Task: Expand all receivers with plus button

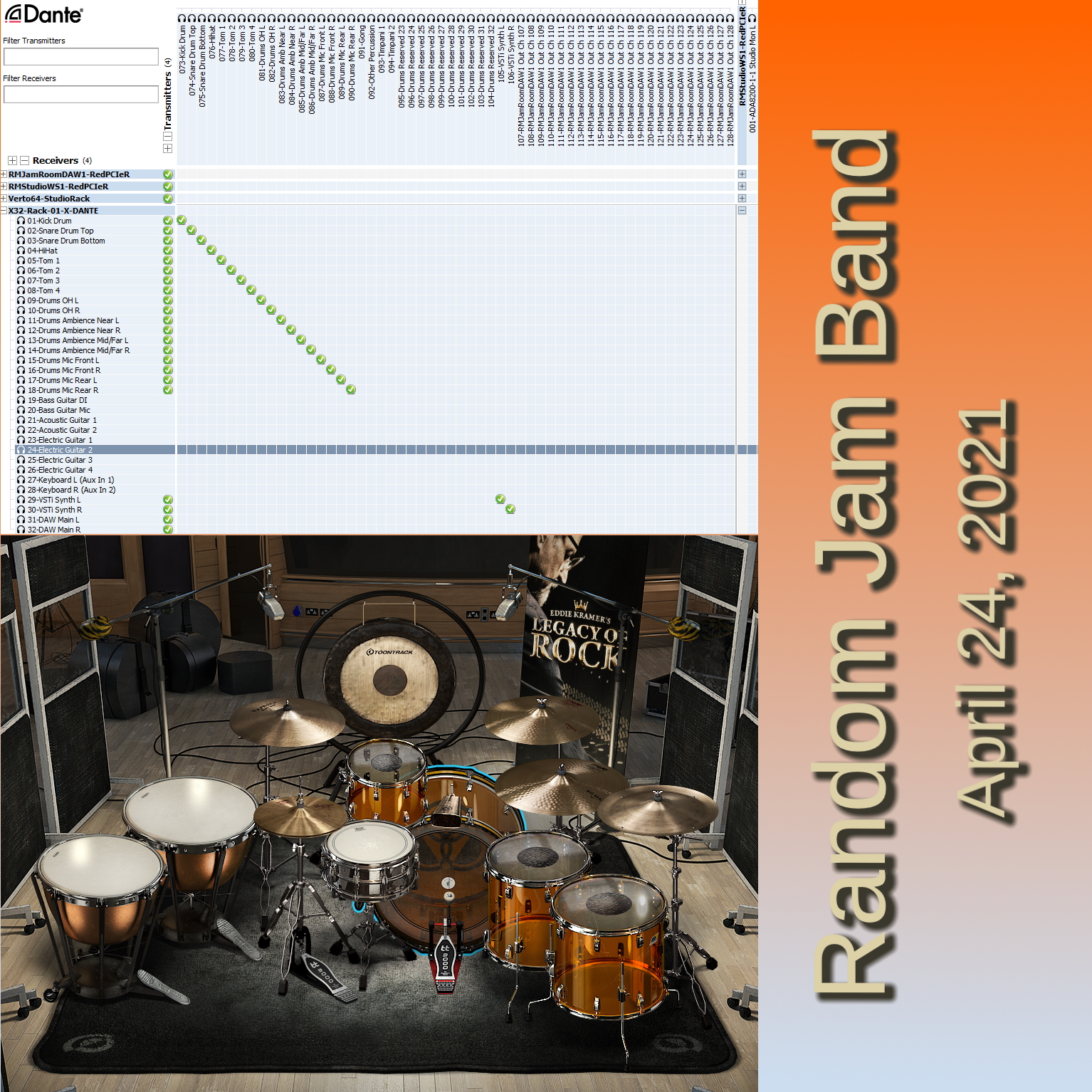Action: (12, 161)
